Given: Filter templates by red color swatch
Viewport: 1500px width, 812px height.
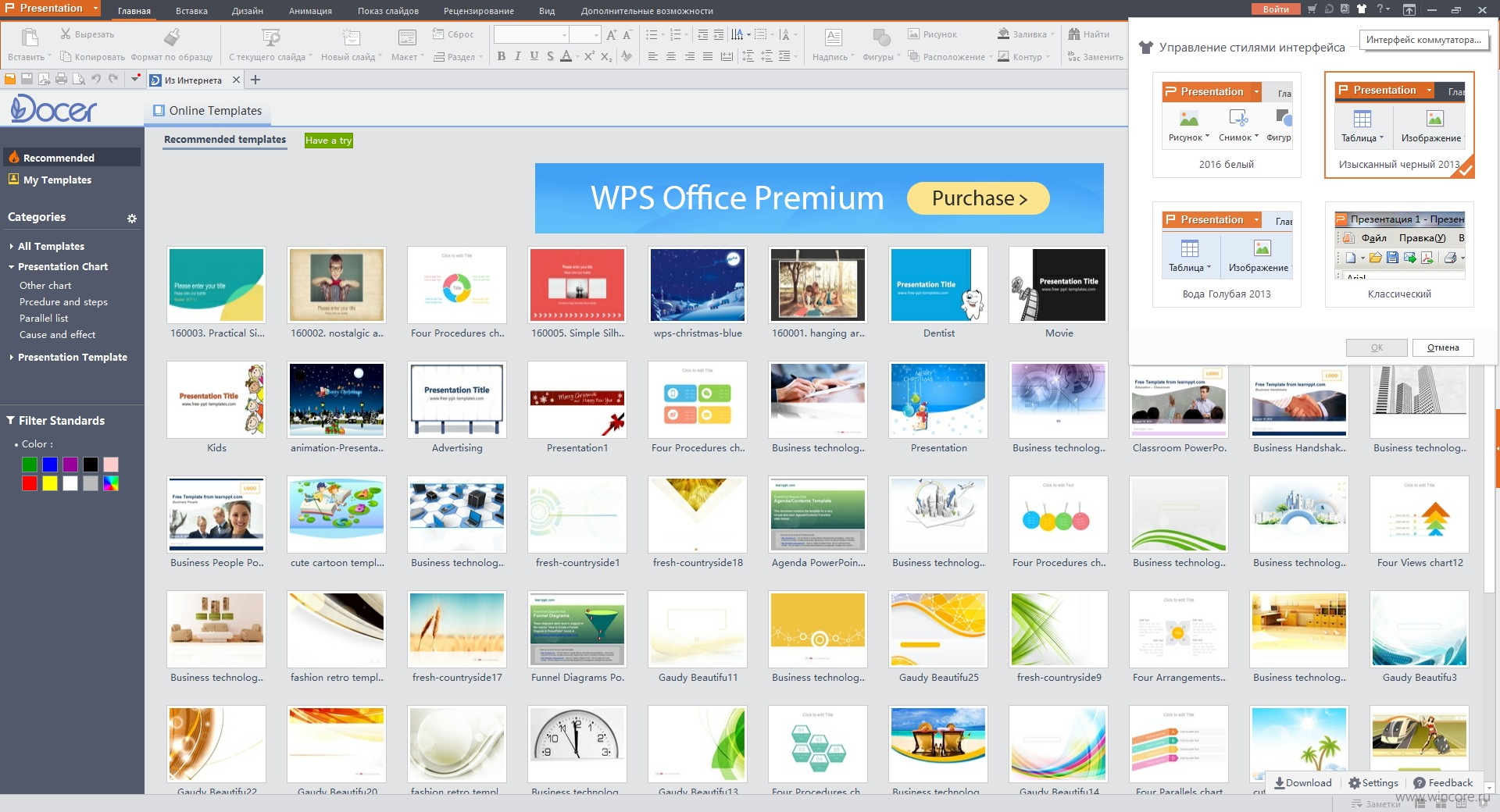Looking at the screenshot, I should (30, 483).
